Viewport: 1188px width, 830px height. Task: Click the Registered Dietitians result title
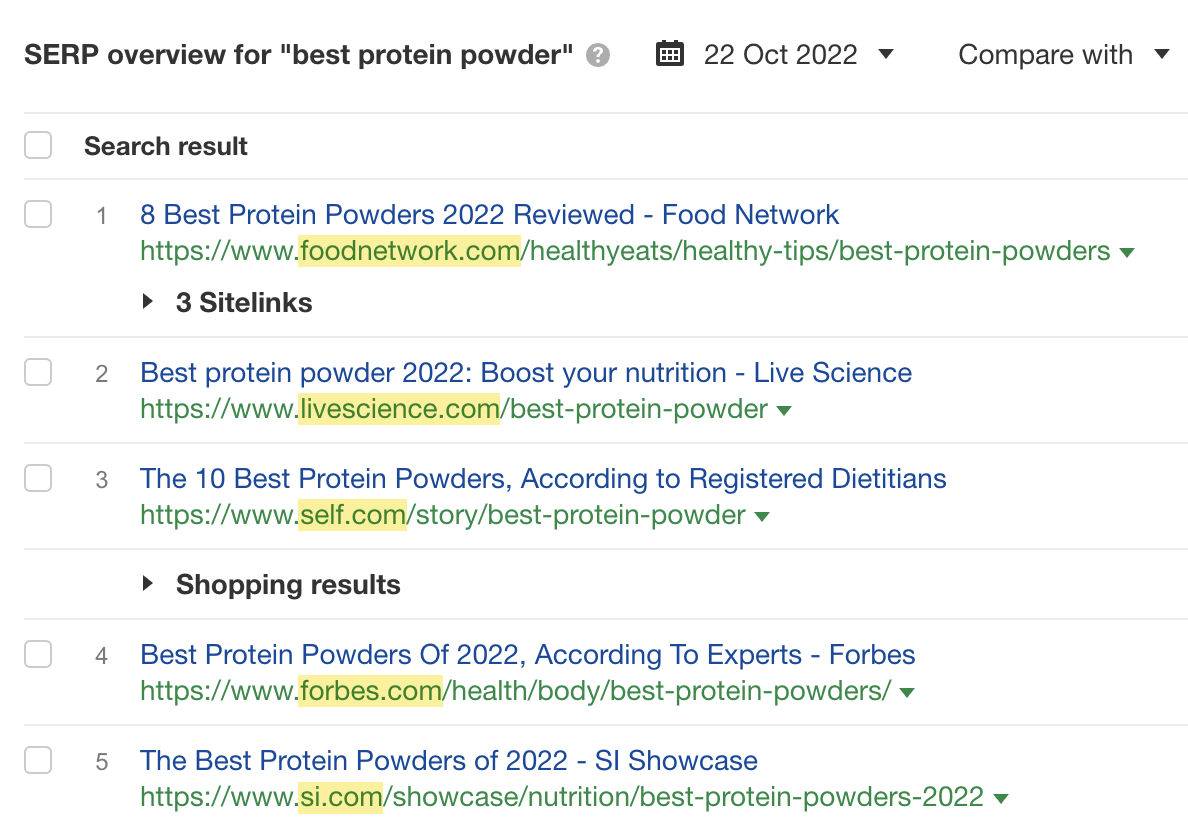[543, 478]
